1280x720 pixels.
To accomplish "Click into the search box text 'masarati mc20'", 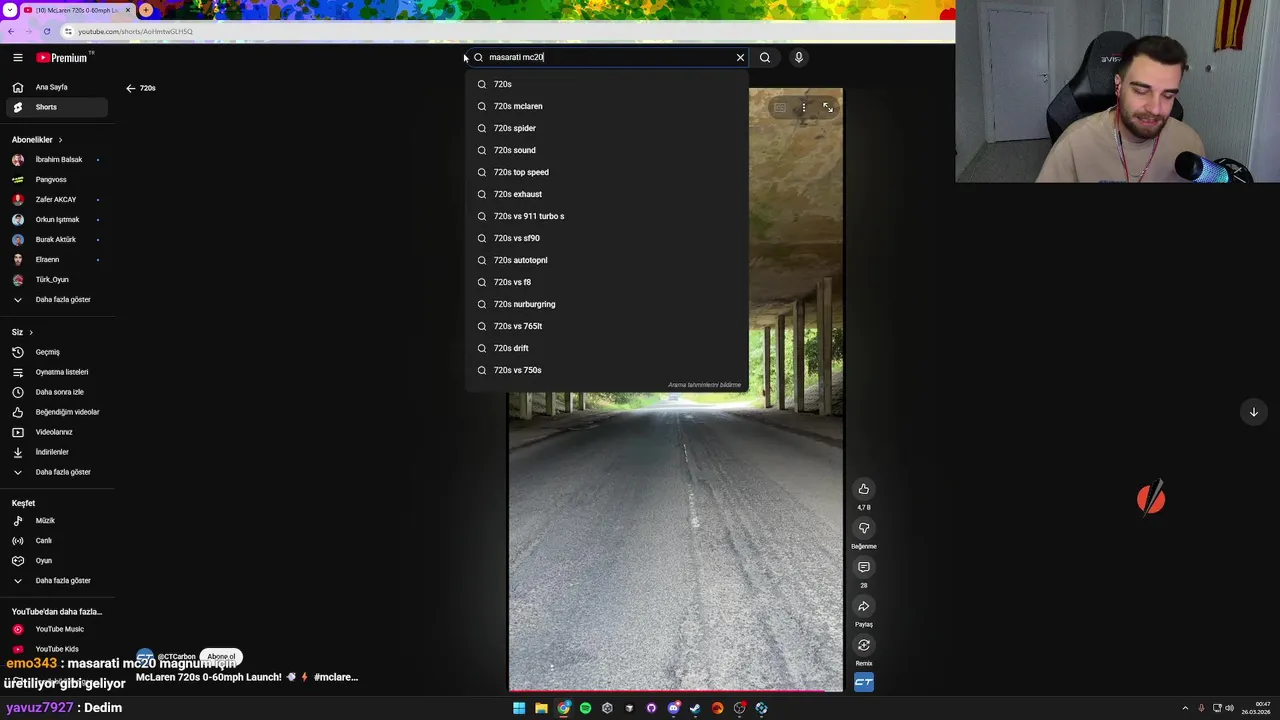I will point(516,57).
